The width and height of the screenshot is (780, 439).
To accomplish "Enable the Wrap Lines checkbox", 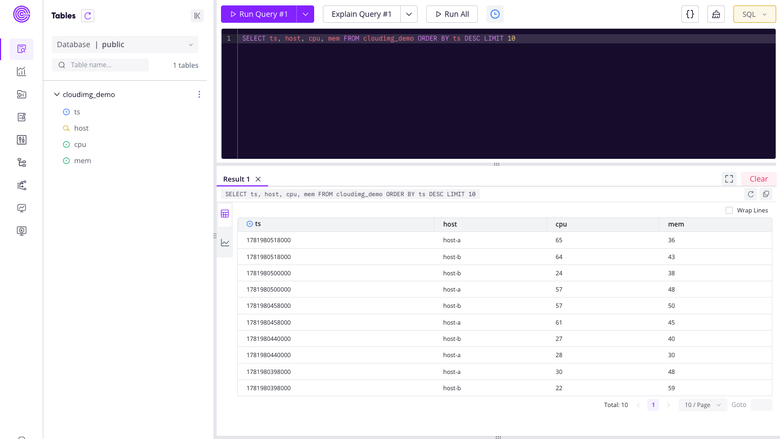I will point(729,210).
